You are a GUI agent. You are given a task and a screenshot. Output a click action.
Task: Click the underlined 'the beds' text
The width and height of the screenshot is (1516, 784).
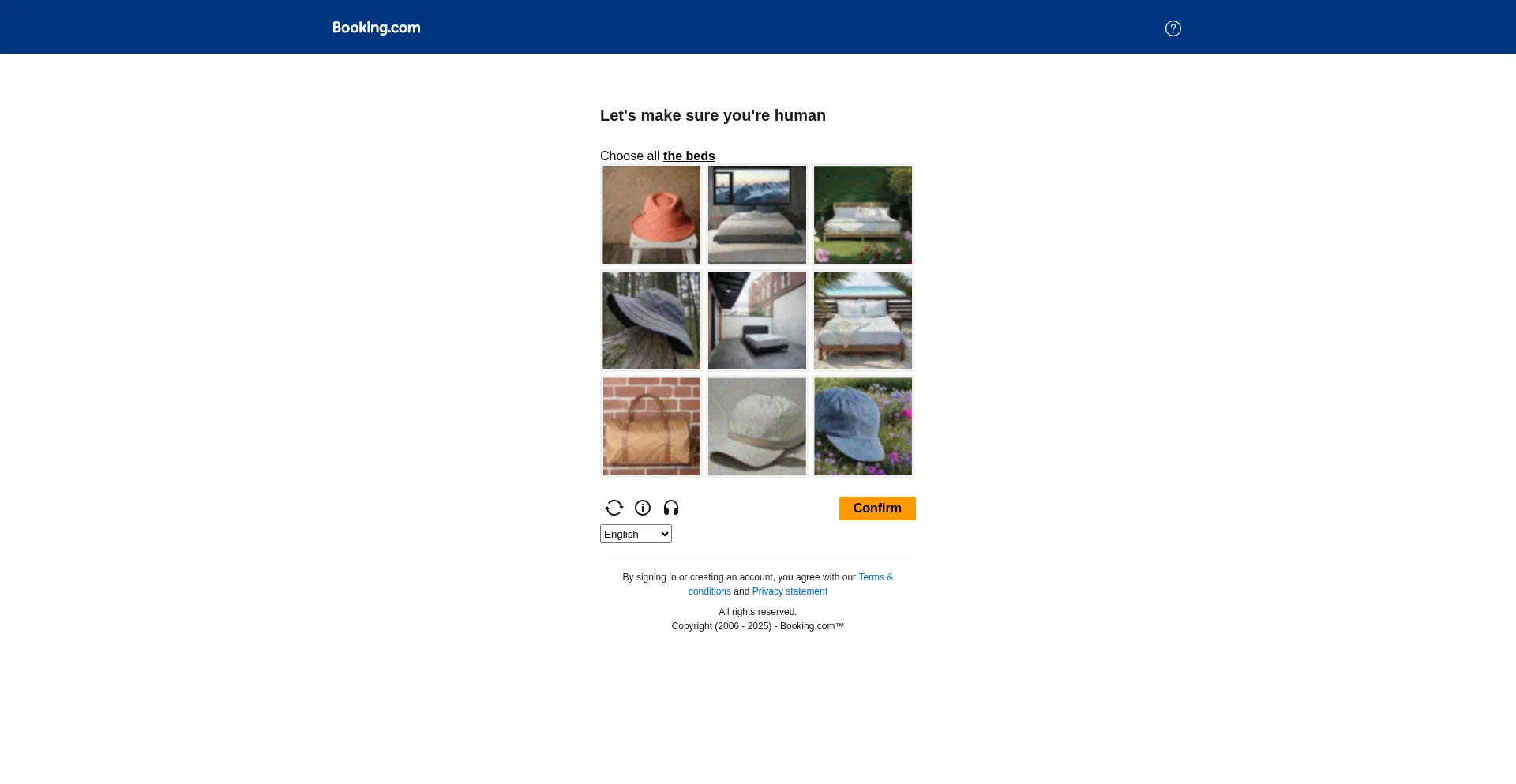tap(689, 156)
